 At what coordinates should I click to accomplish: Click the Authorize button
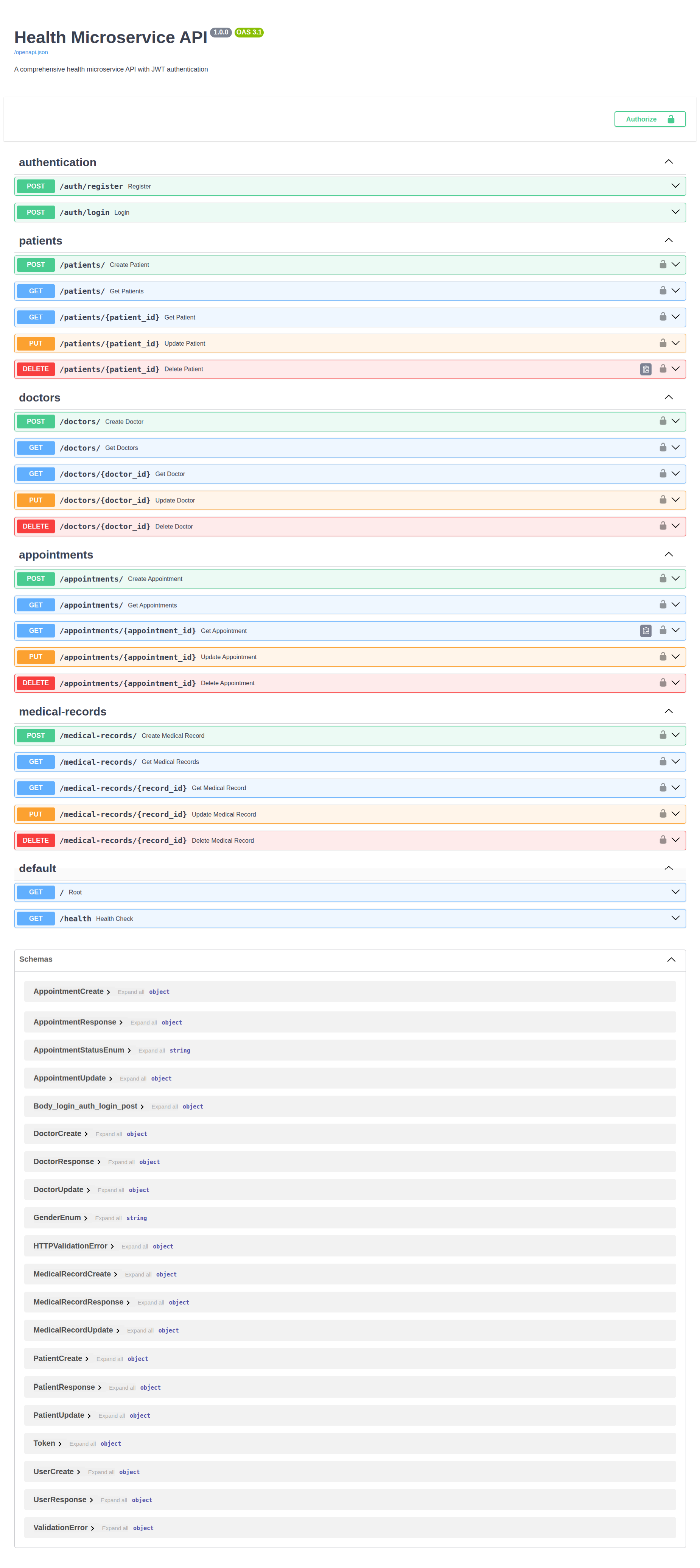pos(650,119)
